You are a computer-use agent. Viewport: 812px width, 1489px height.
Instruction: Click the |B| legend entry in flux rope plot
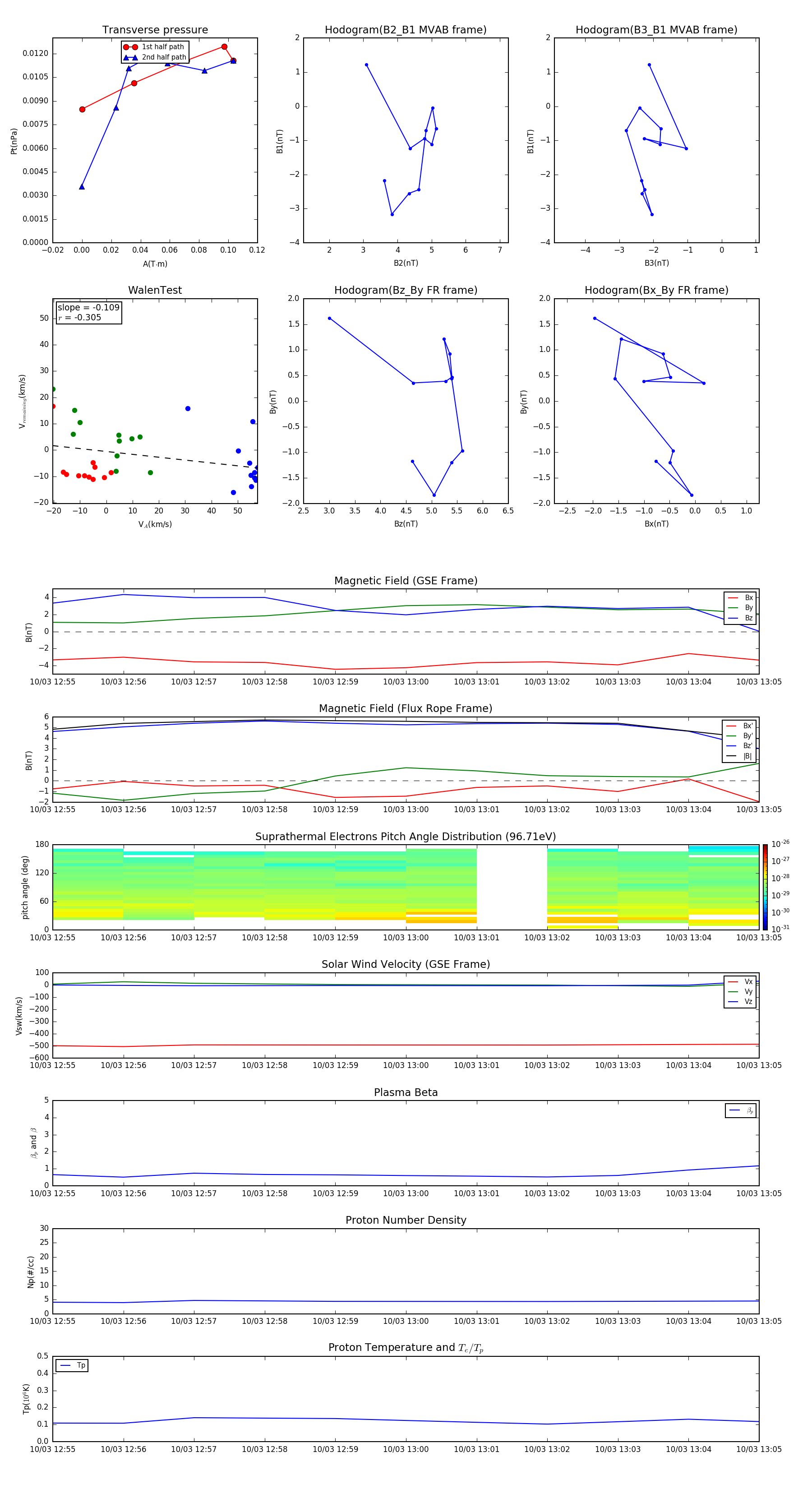click(740, 756)
